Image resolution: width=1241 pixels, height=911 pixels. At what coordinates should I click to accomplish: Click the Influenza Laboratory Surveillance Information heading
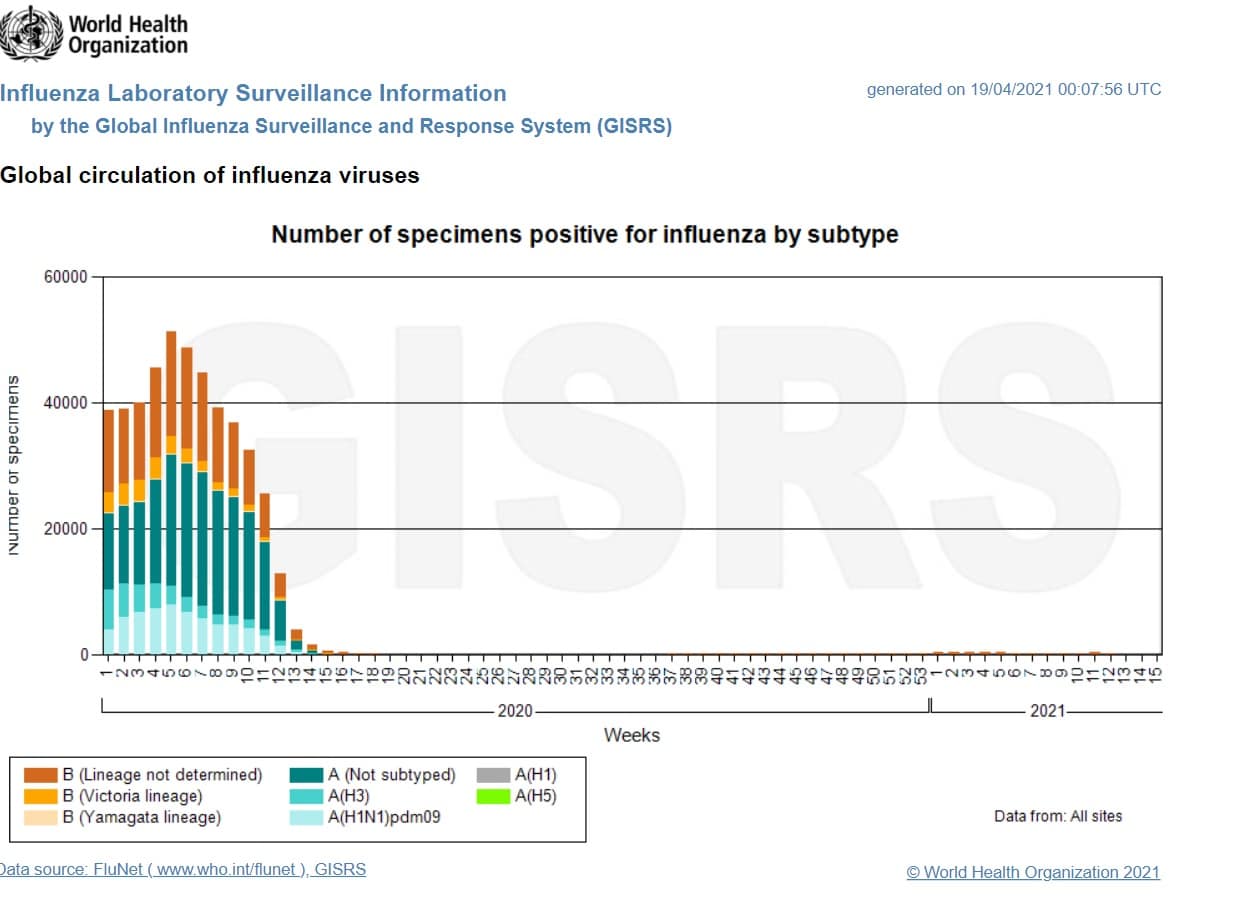tap(253, 94)
